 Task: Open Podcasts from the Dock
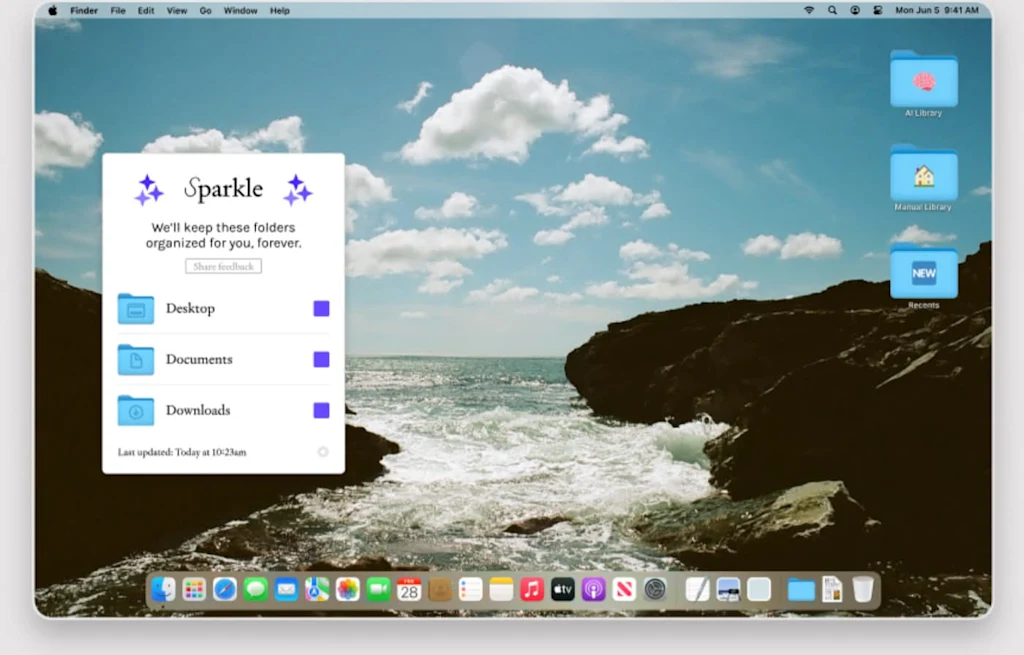coord(593,590)
